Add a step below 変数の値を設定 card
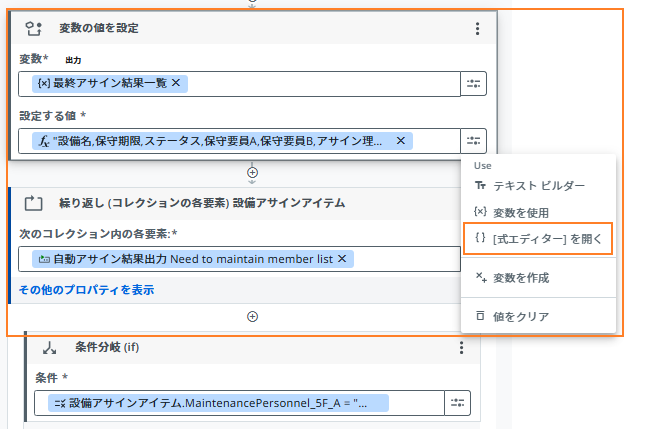Image resolution: width=652 pixels, height=429 pixels. click(252, 173)
